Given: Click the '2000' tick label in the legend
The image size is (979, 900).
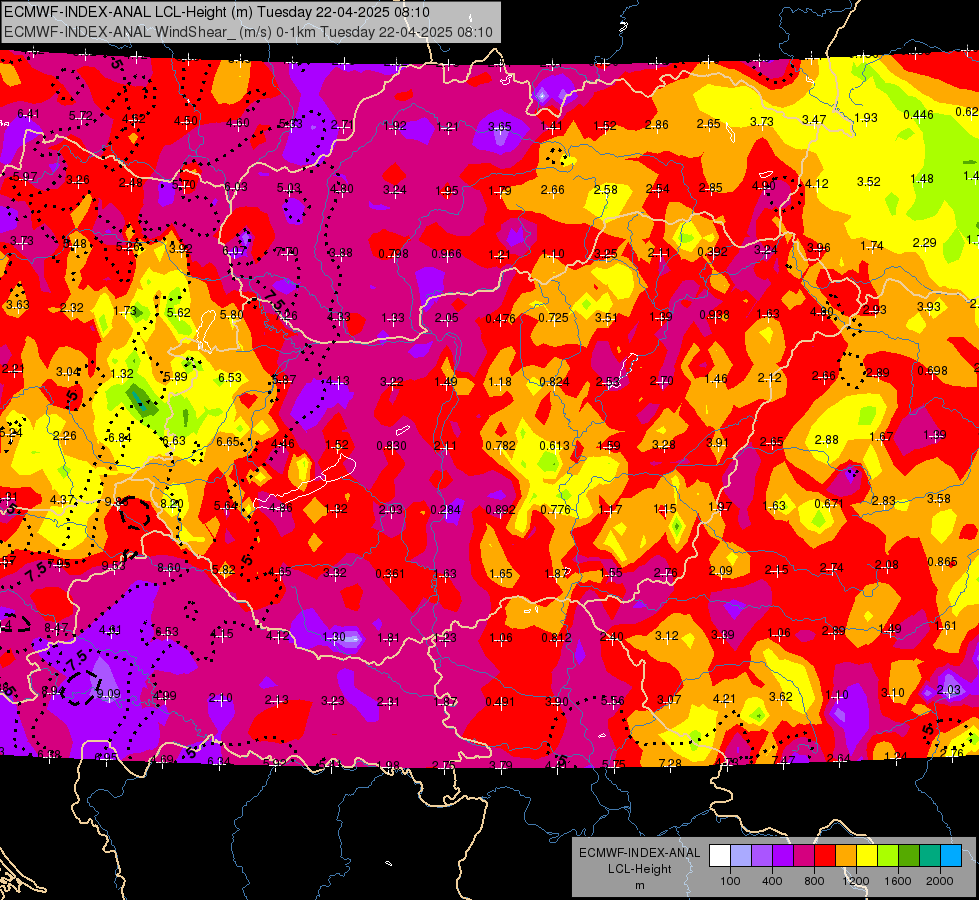Looking at the screenshot, I should 939,881.
